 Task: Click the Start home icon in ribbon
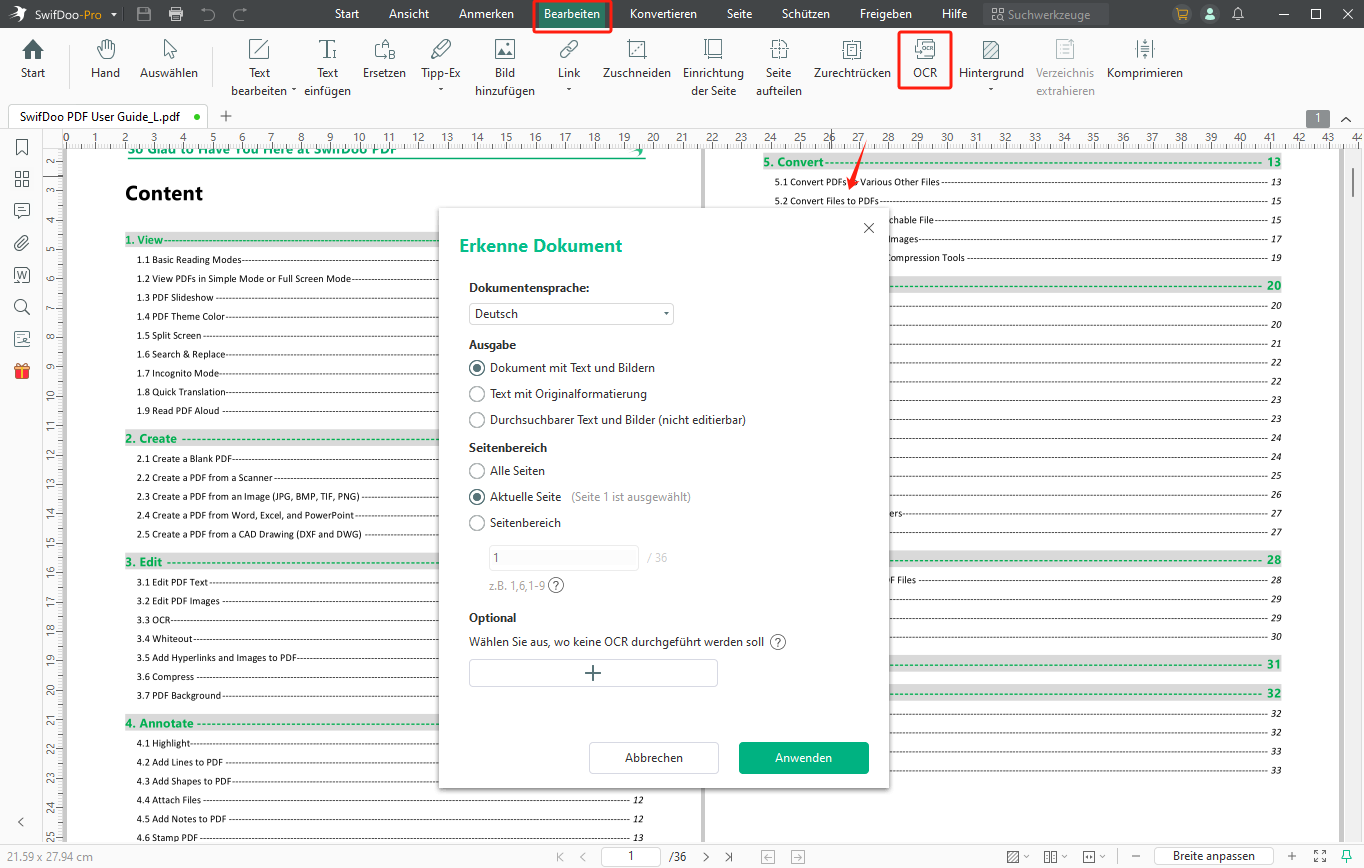click(33, 59)
